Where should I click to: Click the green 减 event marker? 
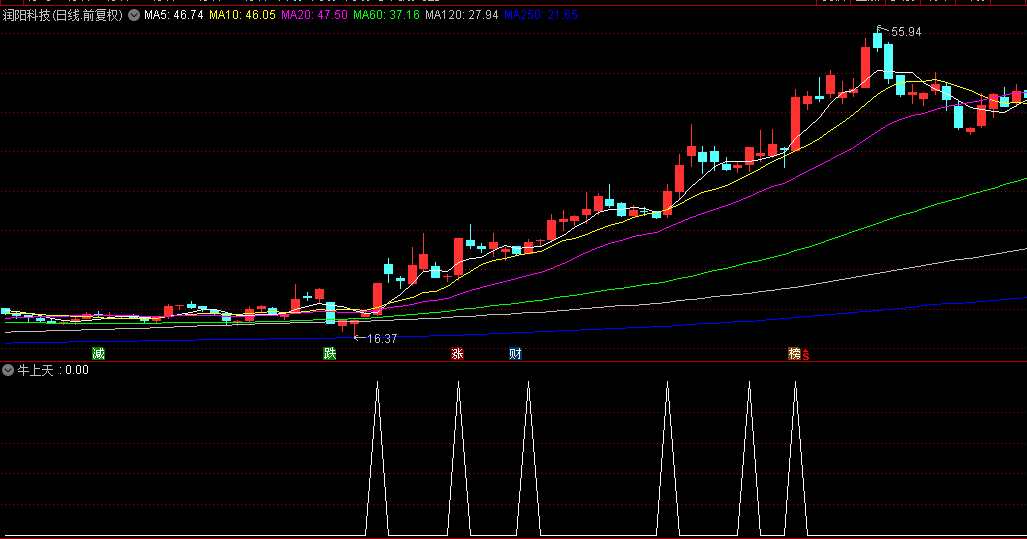pos(98,354)
